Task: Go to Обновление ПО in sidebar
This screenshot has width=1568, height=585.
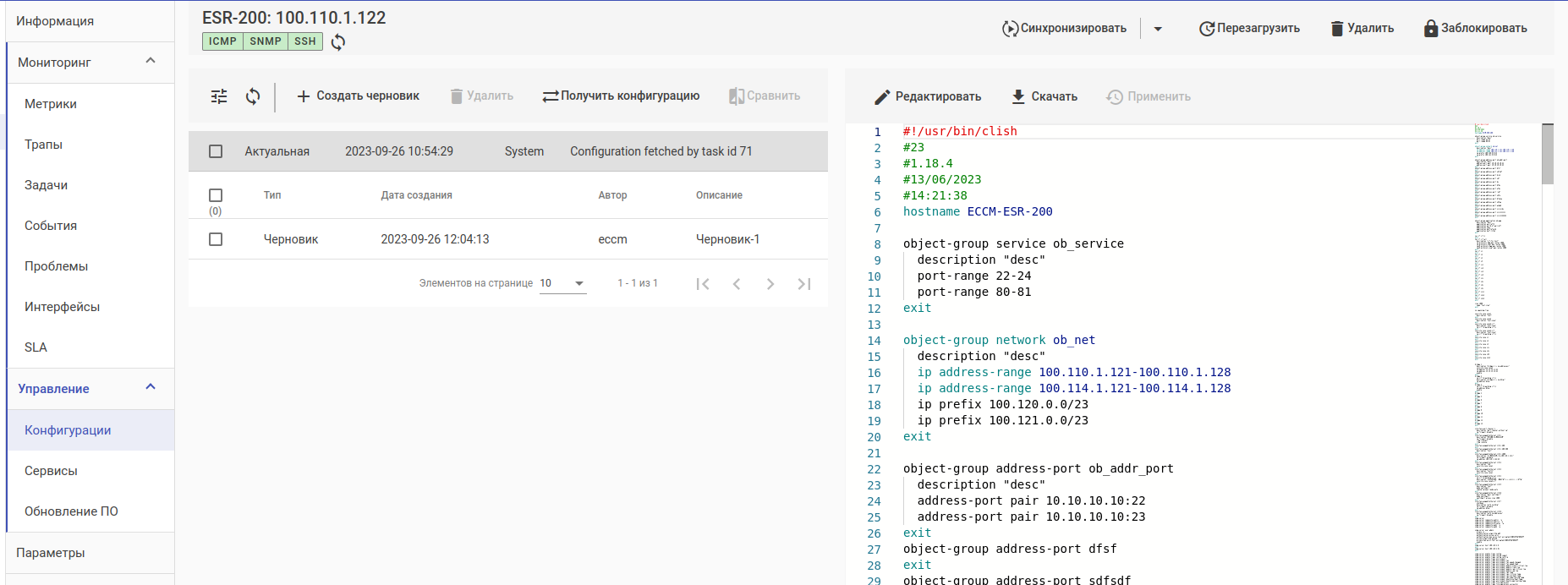Action: (71, 511)
